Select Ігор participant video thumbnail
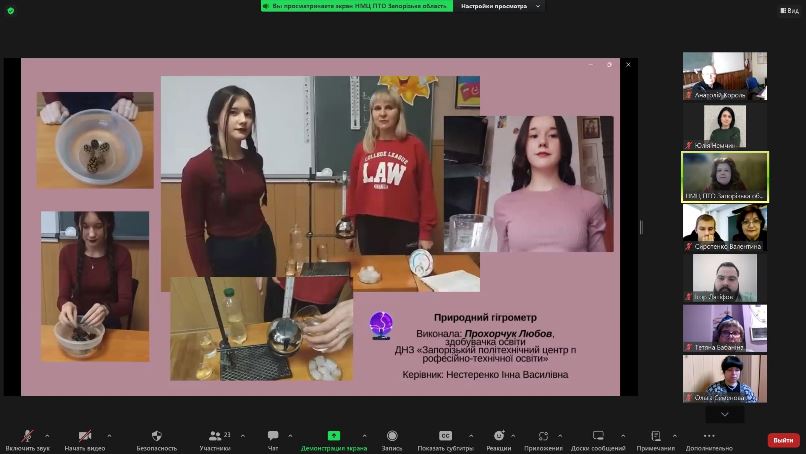806x454 pixels. point(725,278)
